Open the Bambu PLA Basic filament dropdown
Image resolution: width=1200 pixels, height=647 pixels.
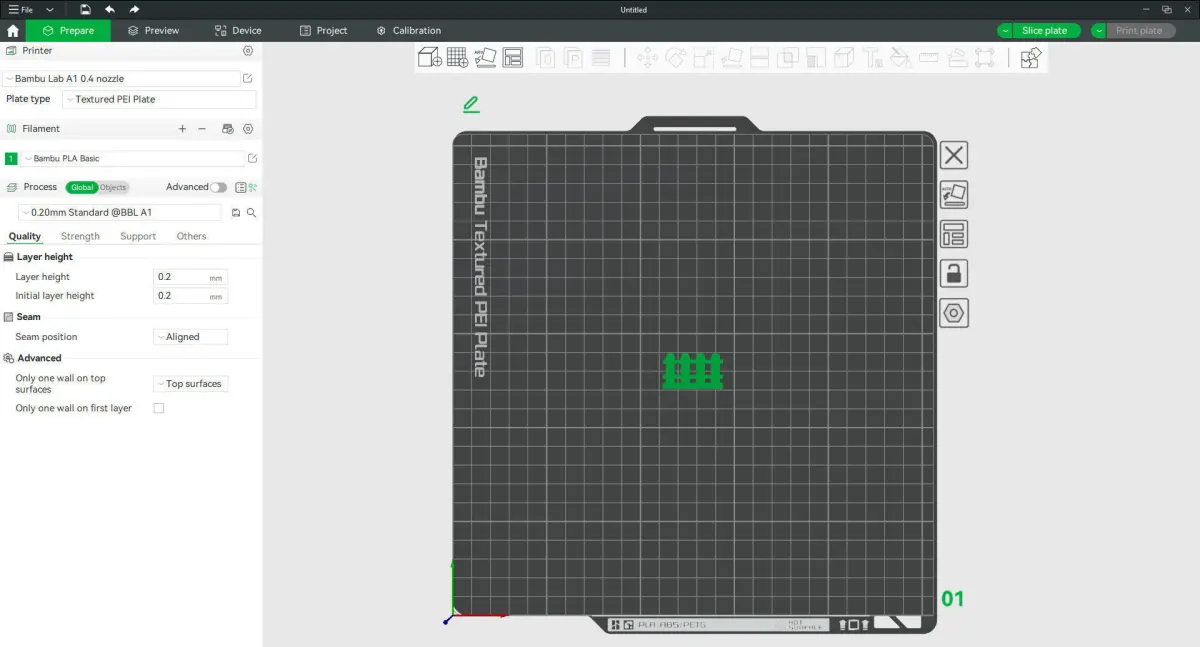click(x=133, y=158)
